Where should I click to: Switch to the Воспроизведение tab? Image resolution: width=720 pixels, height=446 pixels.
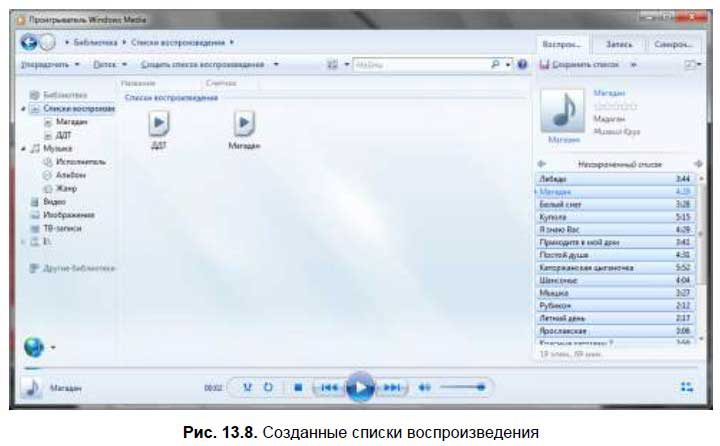coord(561,45)
